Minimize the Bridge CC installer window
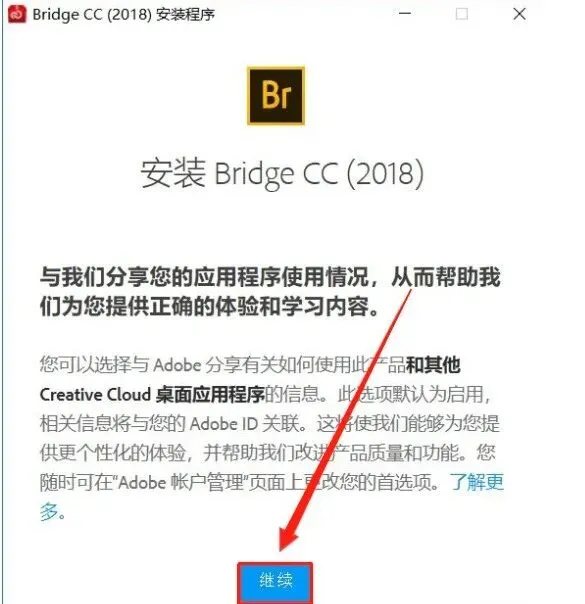 (405, 14)
